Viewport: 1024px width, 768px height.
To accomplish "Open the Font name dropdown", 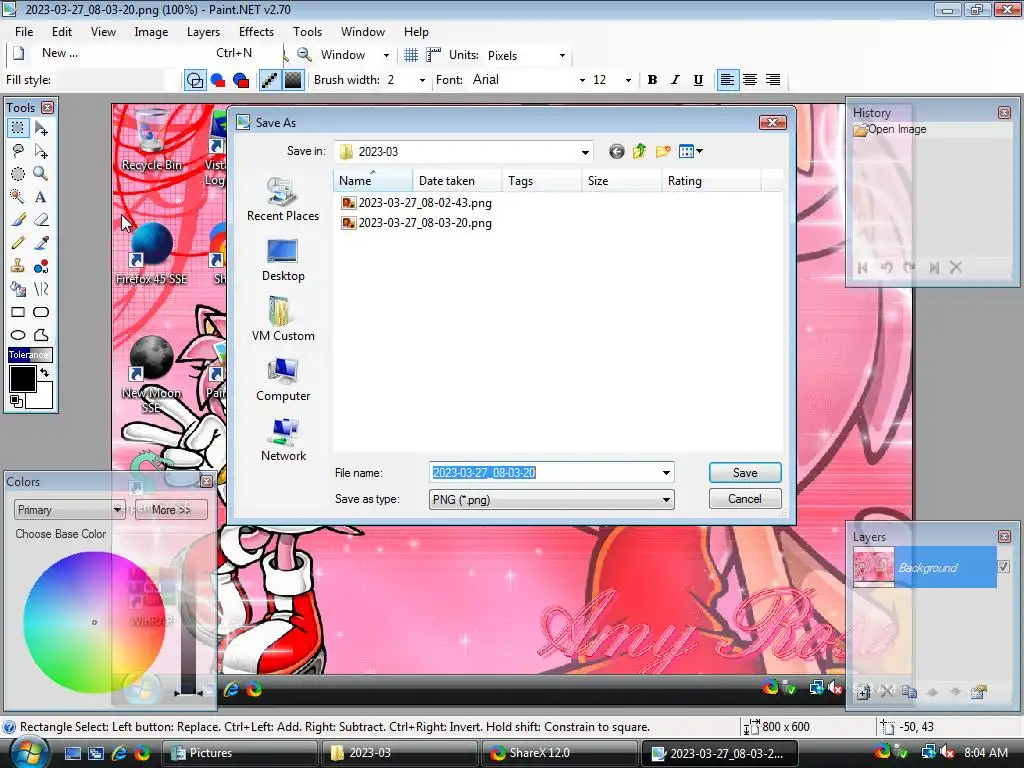I will [x=582, y=80].
